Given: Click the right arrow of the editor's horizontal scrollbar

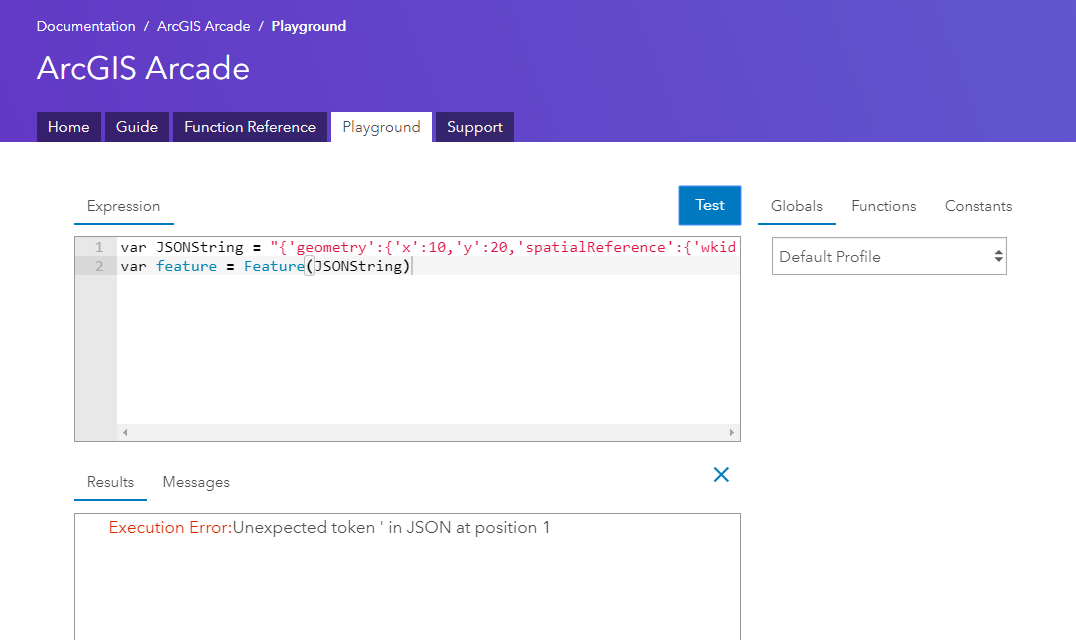Looking at the screenshot, I should pyautogui.click(x=732, y=432).
